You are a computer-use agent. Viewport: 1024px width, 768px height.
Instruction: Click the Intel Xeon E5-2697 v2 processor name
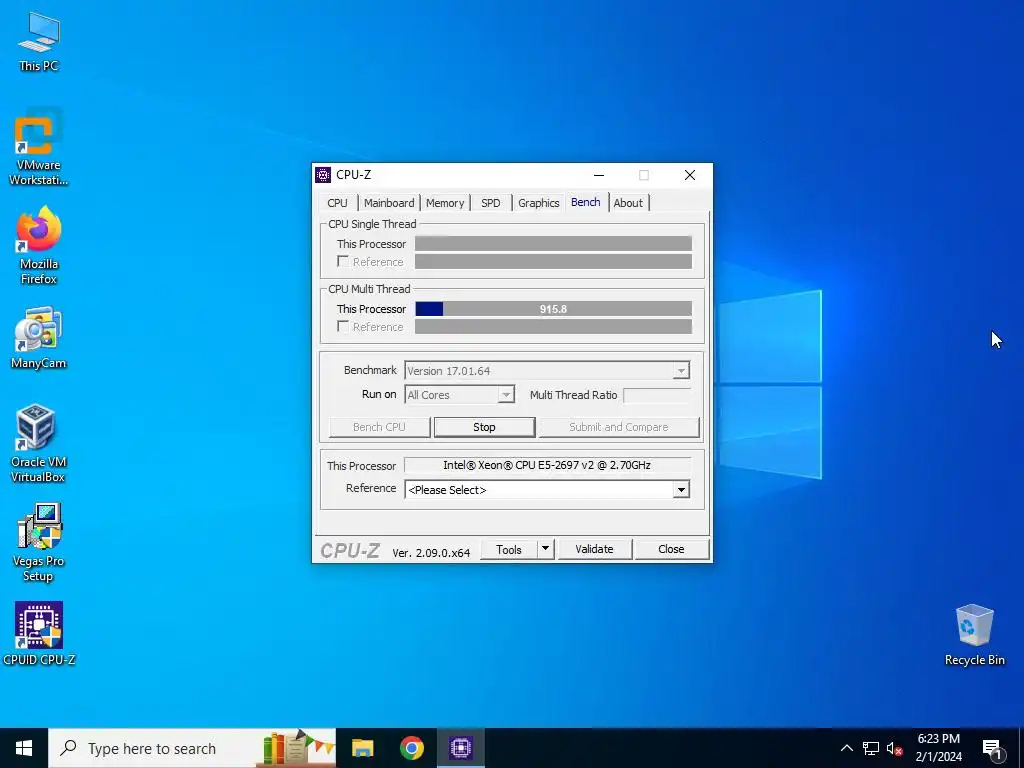(x=547, y=465)
